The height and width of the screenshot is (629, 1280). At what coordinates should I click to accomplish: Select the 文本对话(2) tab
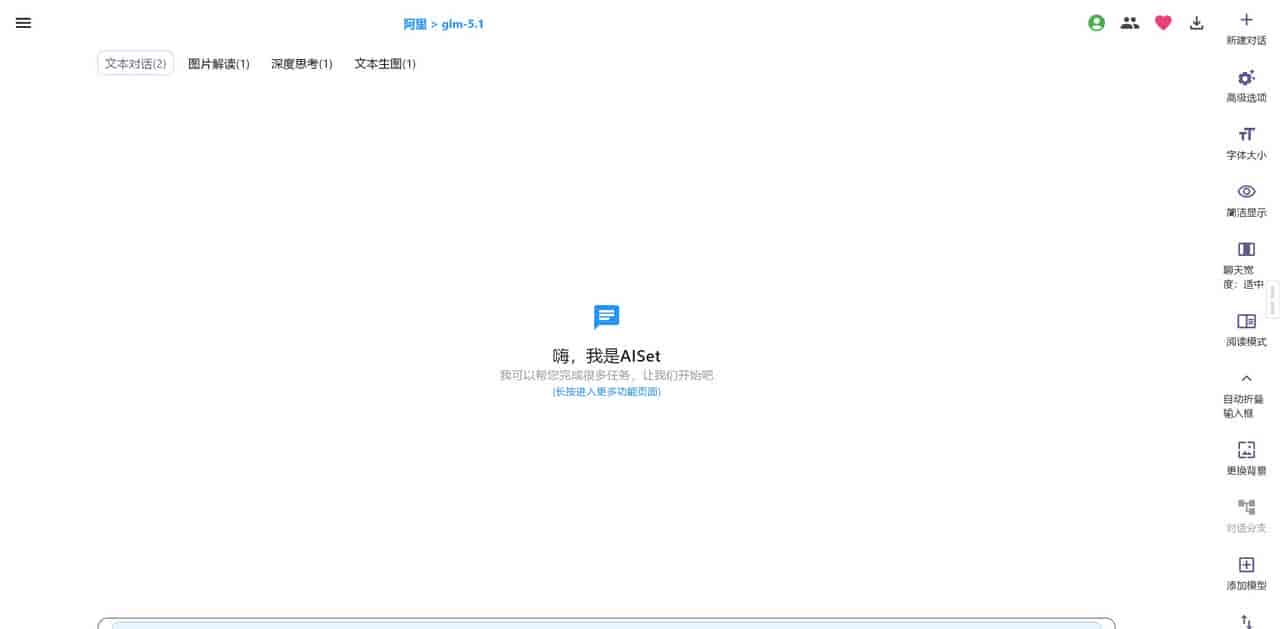(x=135, y=63)
